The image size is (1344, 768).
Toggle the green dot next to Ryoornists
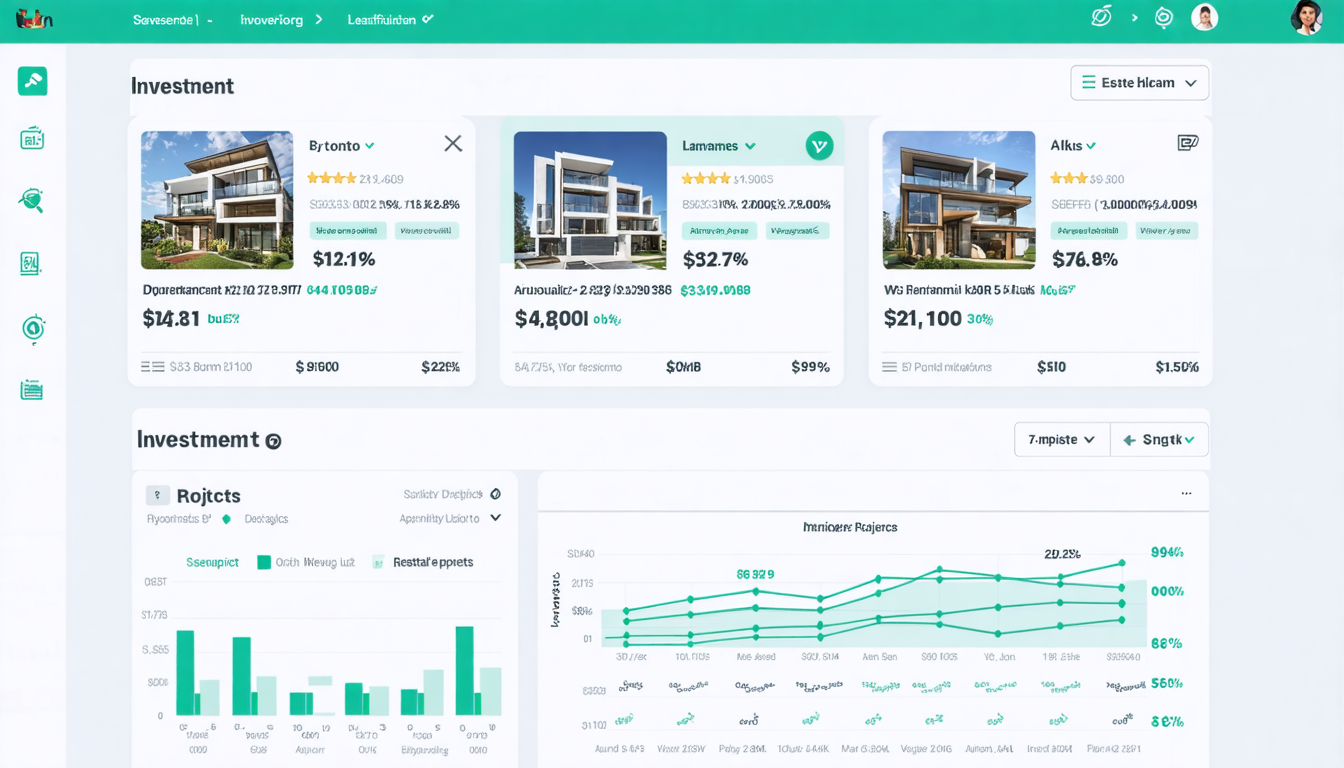(x=226, y=519)
